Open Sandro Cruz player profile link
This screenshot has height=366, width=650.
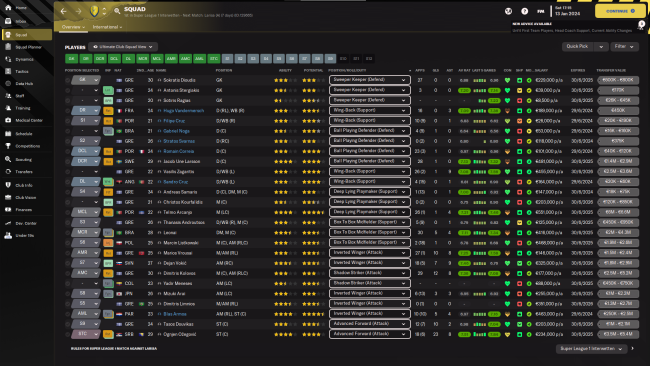[x=176, y=182]
